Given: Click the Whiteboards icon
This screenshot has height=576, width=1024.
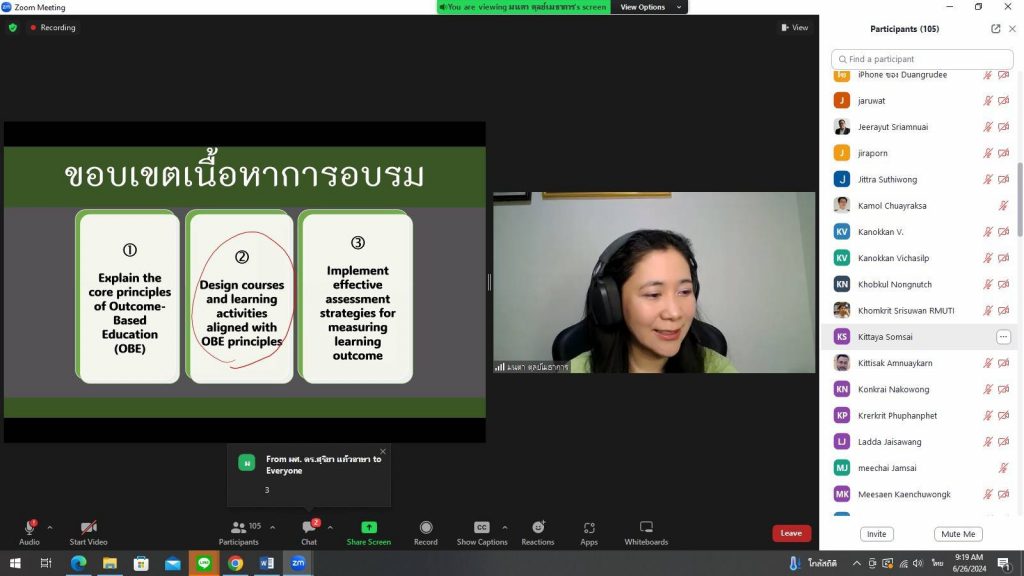Looking at the screenshot, I should point(646,528).
